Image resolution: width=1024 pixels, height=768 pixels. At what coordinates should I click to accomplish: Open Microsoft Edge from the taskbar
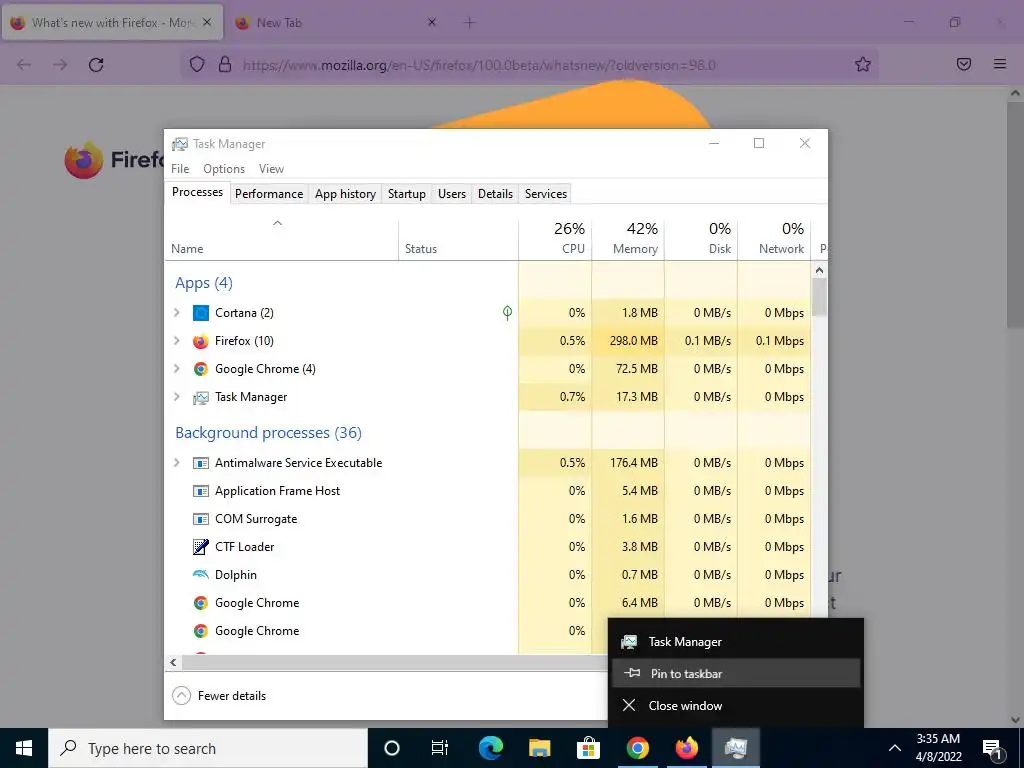tap(490, 748)
